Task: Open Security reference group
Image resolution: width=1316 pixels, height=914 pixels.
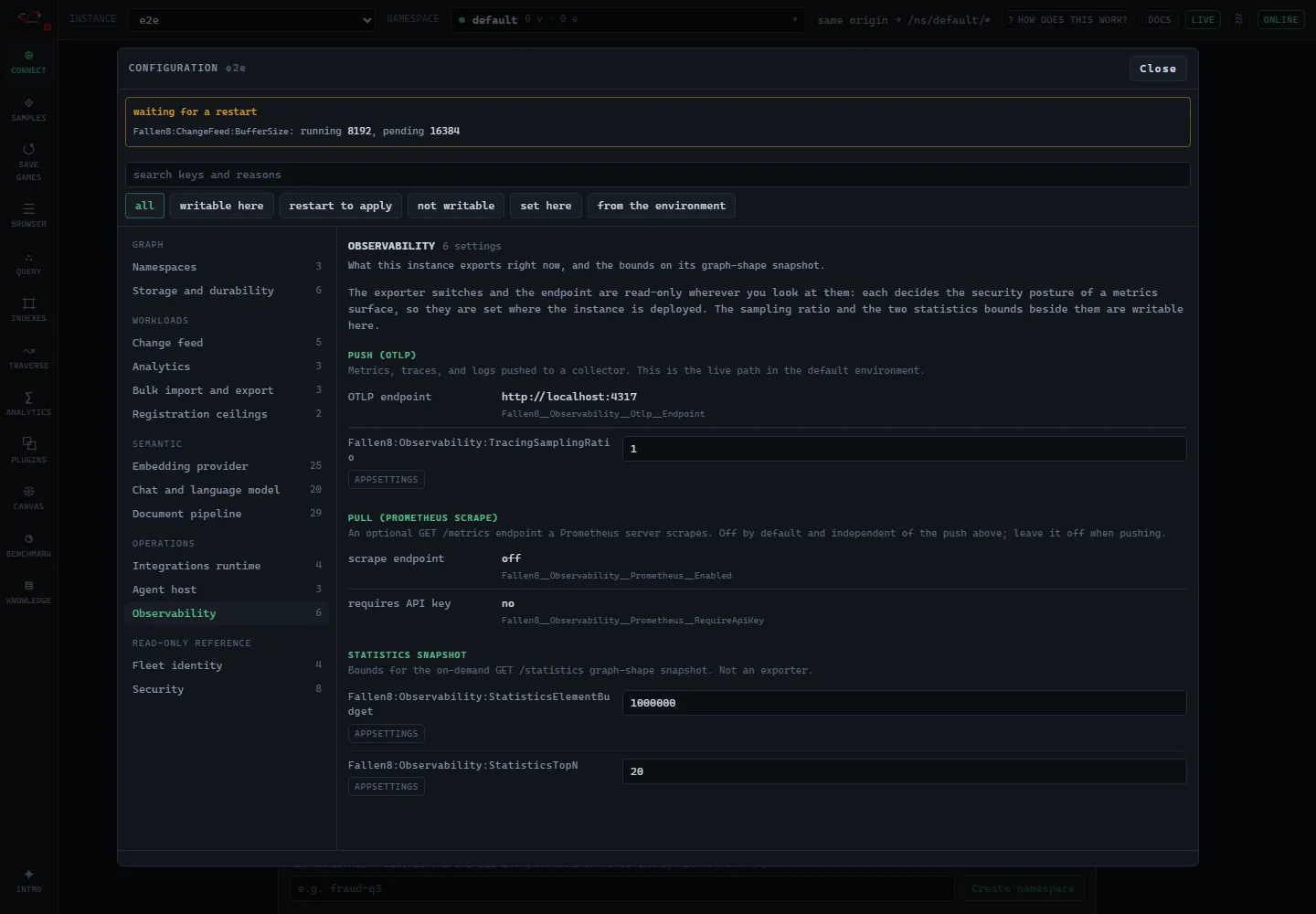Action: tap(227, 689)
